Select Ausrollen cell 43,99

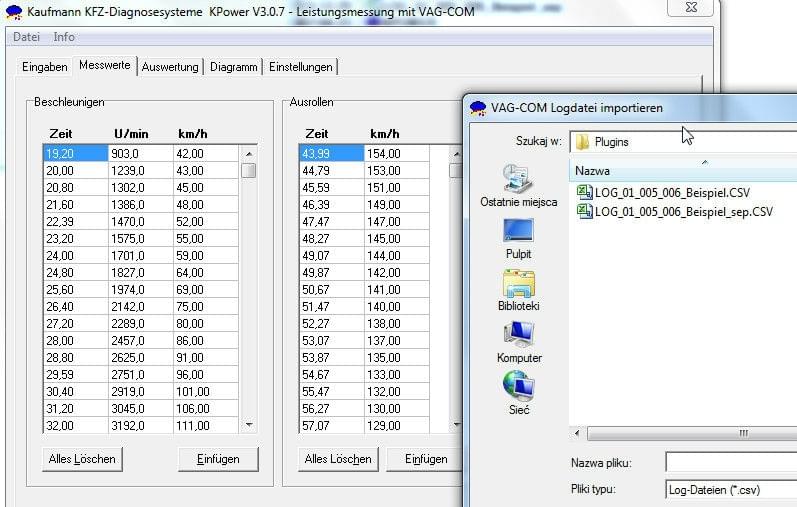(x=332, y=154)
